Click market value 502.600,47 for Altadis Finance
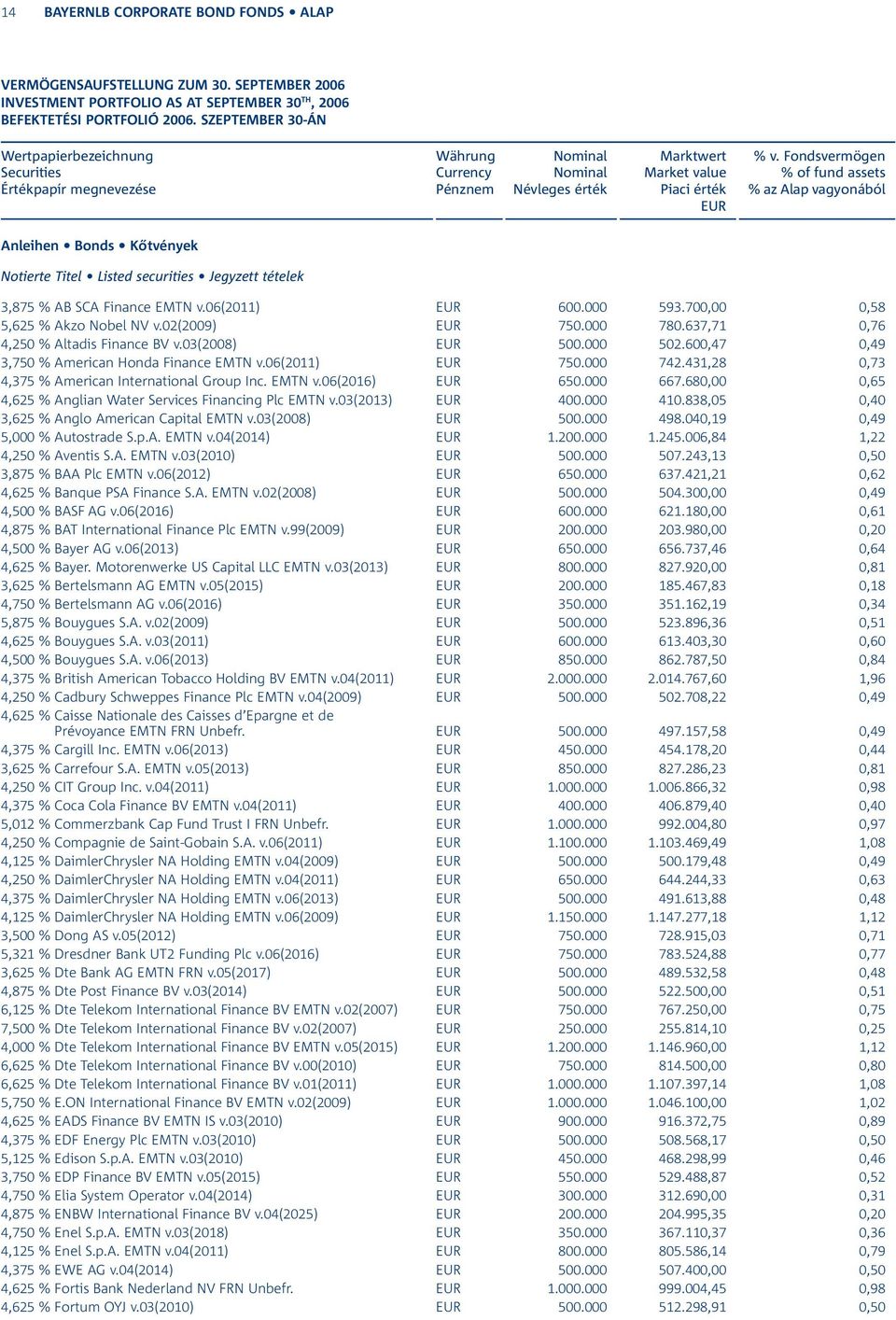 point(692,344)
